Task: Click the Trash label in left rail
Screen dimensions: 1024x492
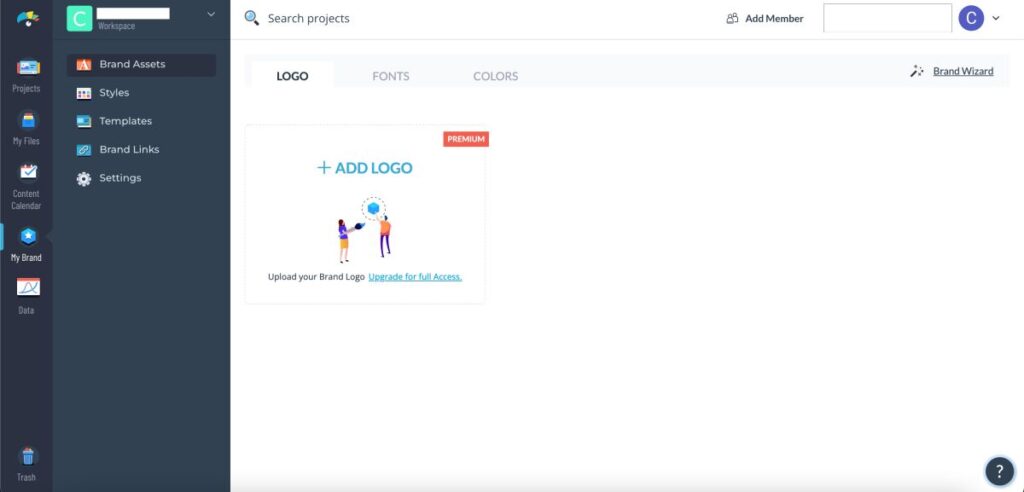Action: point(26,478)
